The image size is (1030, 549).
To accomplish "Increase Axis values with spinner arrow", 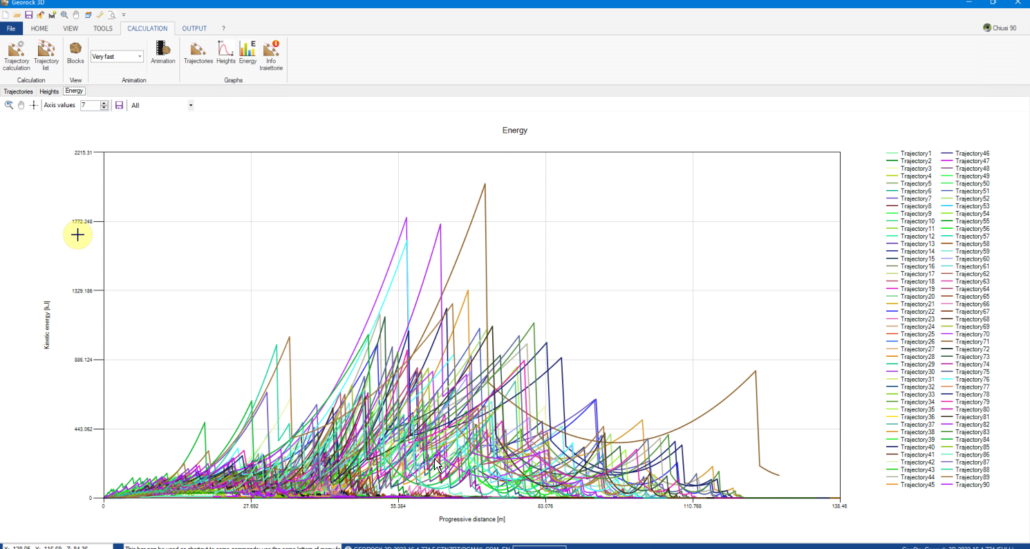I will click(x=104, y=103).
